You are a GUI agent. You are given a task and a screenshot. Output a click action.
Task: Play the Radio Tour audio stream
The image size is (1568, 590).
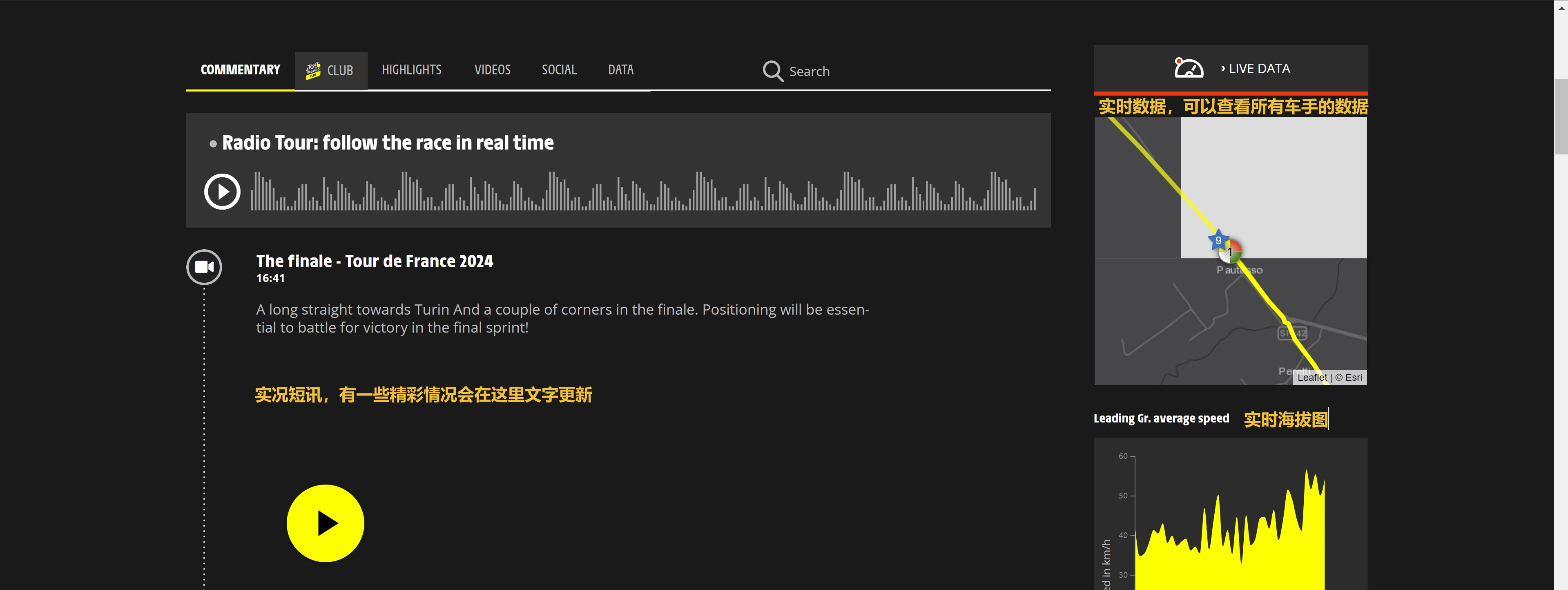pyautogui.click(x=222, y=192)
